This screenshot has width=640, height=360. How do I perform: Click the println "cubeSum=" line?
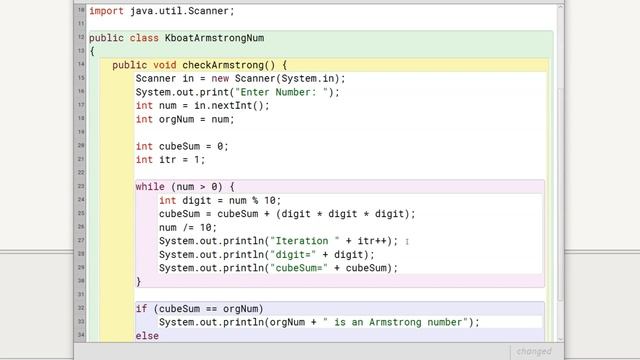(x=278, y=268)
